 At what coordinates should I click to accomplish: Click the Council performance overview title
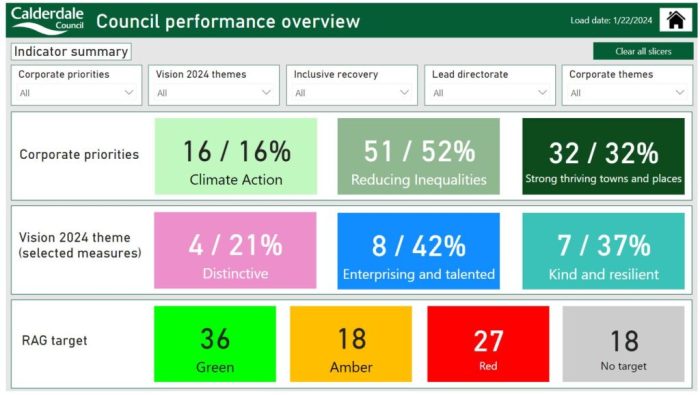[228, 21]
